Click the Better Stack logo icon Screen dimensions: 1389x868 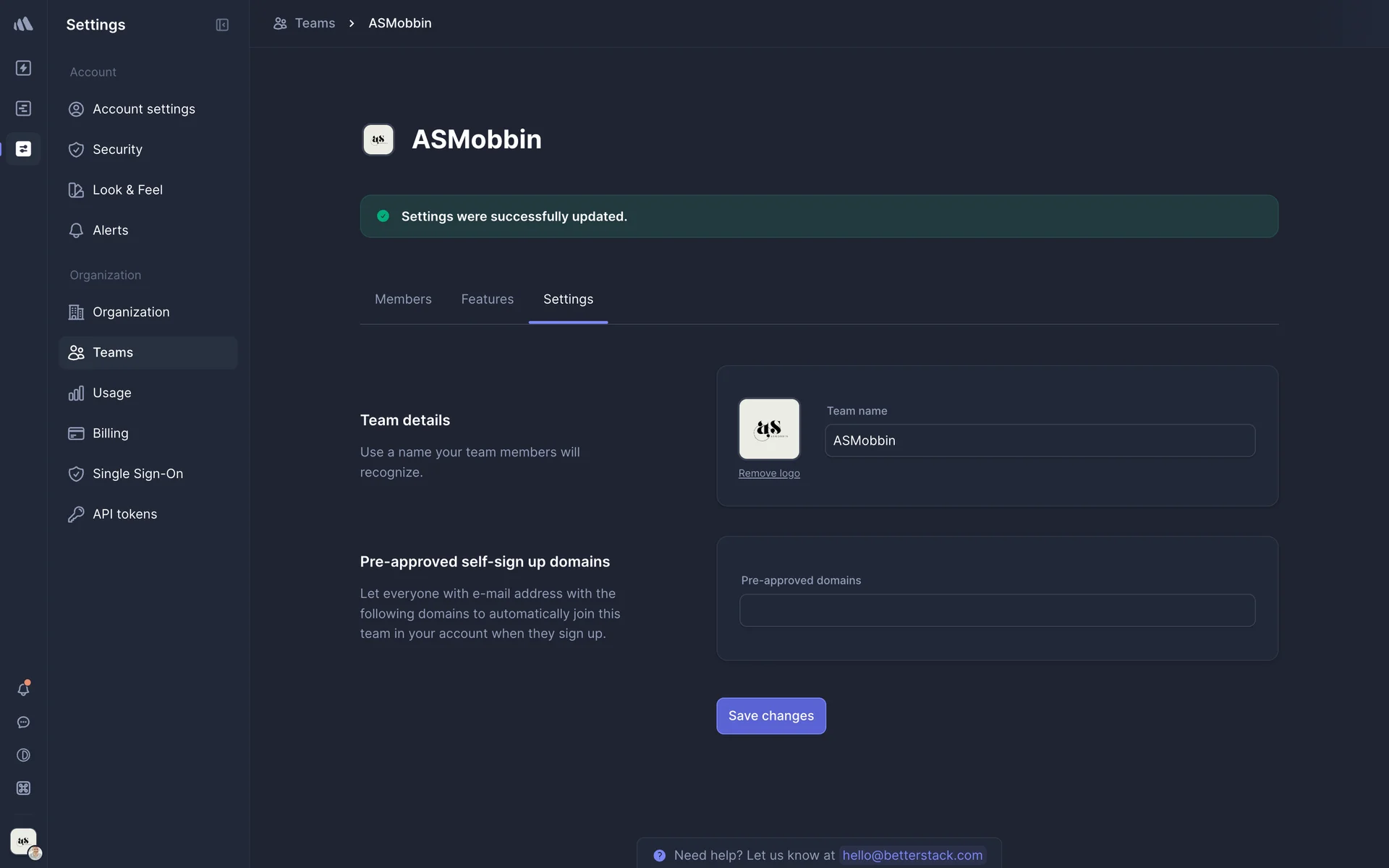click(23, 24)
